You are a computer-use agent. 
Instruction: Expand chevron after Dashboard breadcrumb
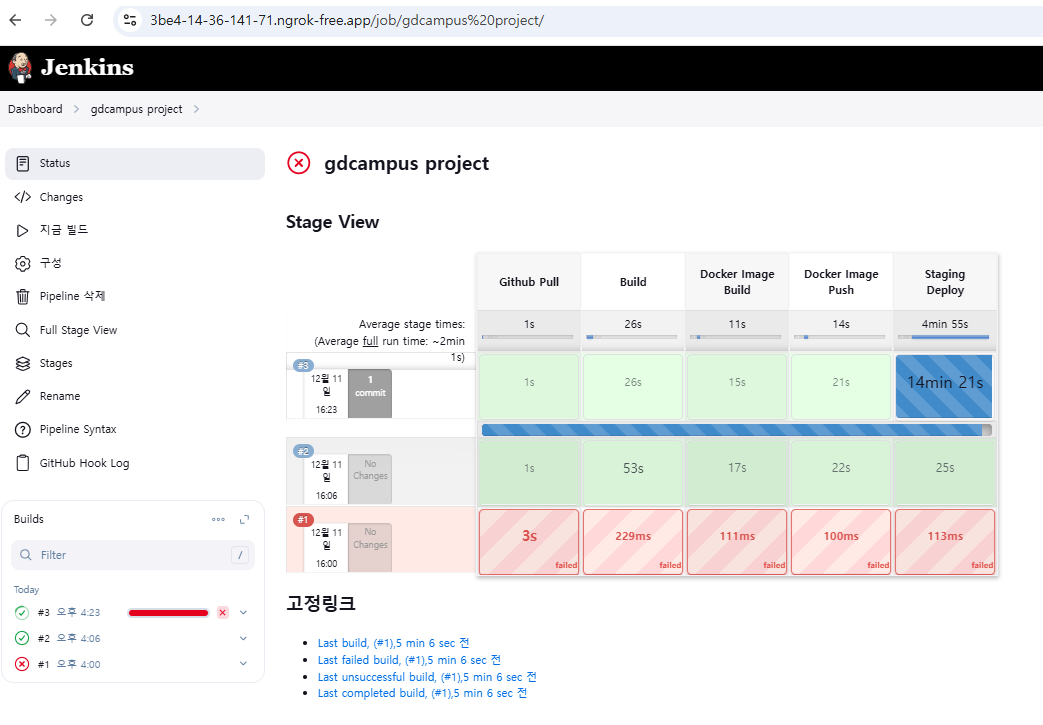click(x=76, y=109)
